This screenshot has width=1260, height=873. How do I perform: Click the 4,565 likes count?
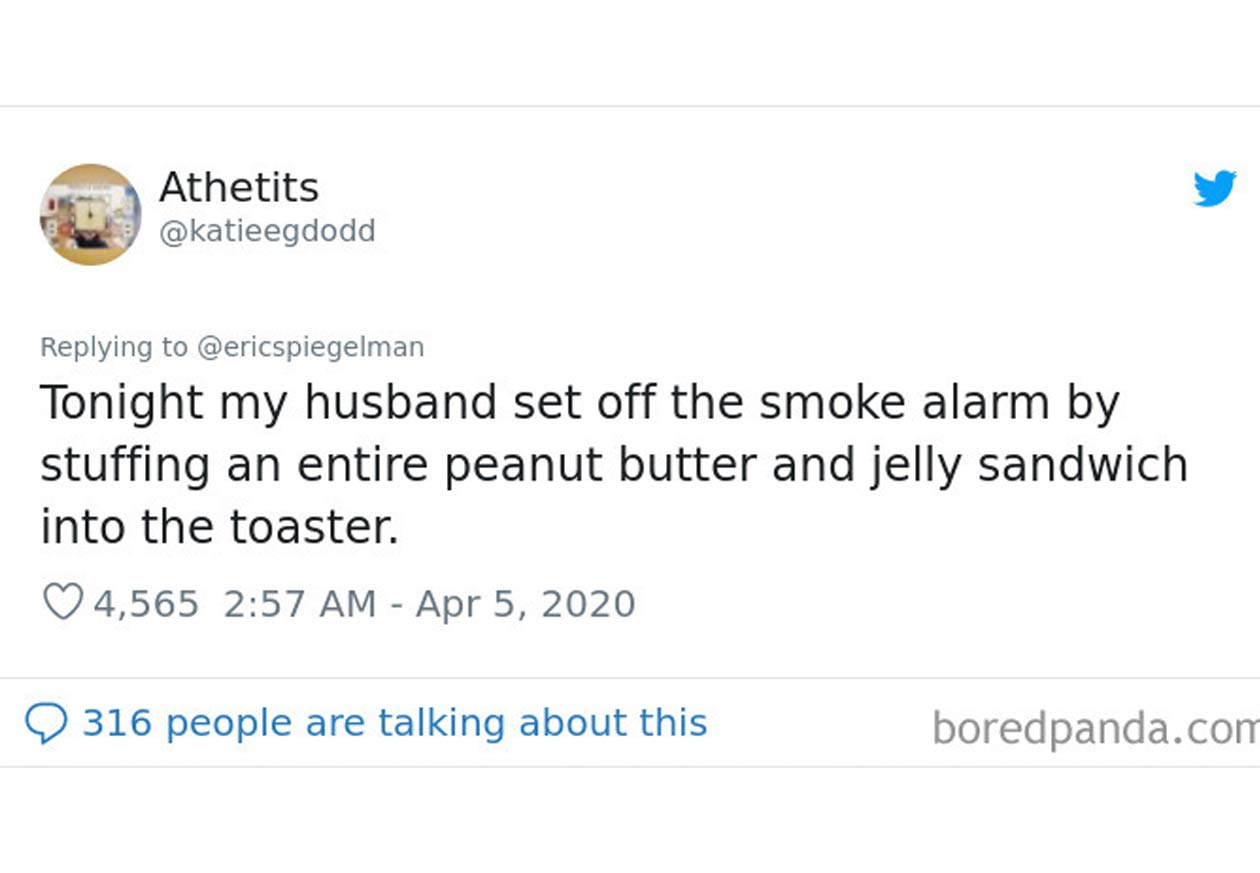[x=146, y=604]
